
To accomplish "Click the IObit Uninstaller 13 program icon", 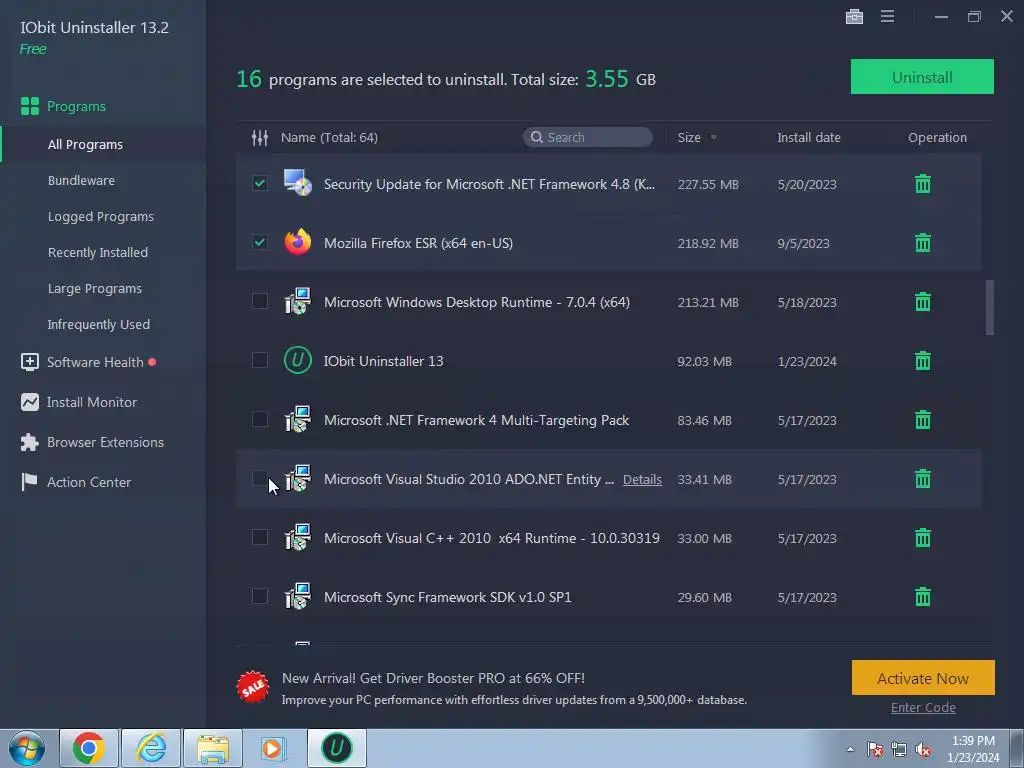I will [x=298, y=360].
